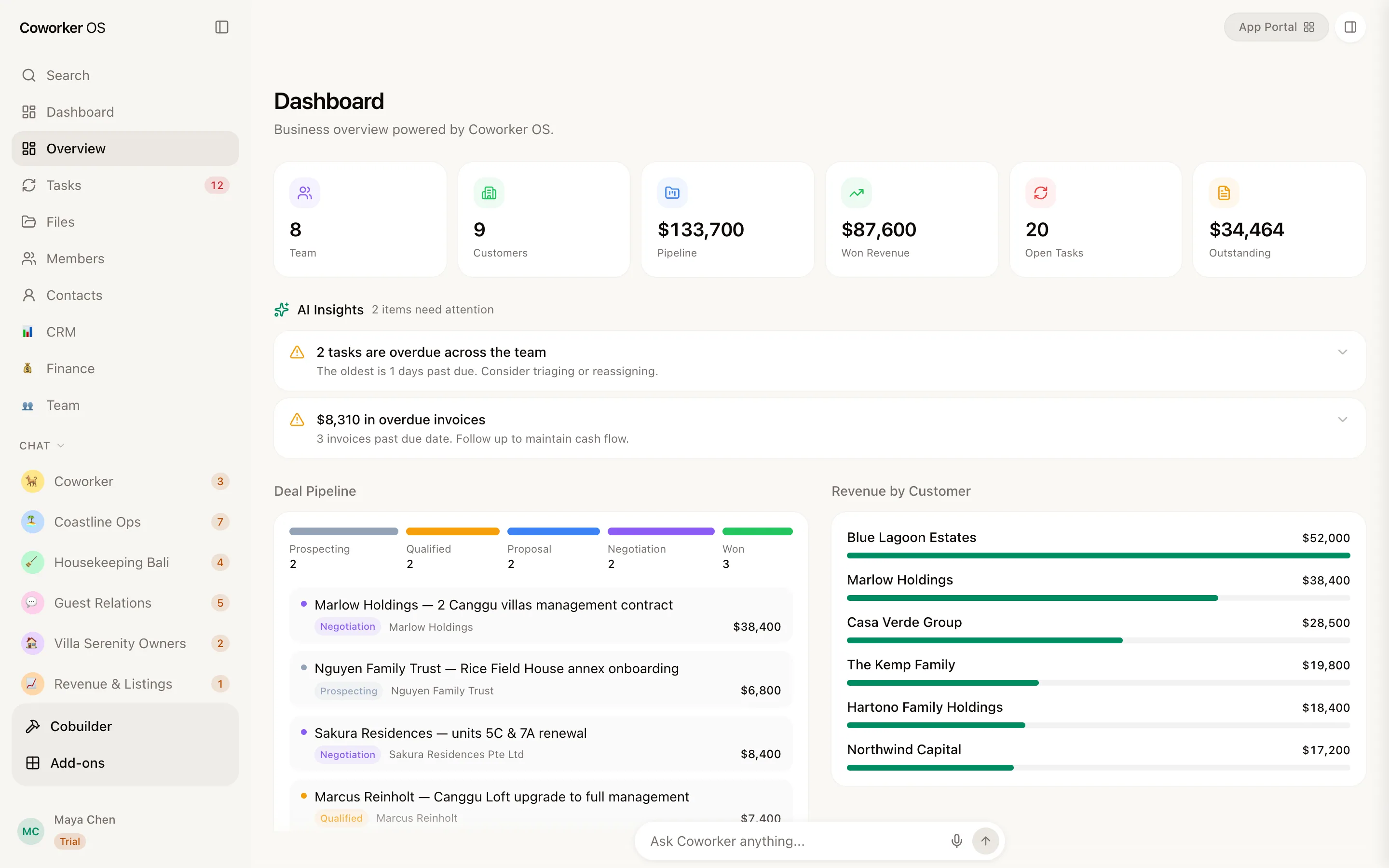Click the Open Tasks refresh icon
The width and height of the screenshot is (1389, 868).
point(1041,193)
